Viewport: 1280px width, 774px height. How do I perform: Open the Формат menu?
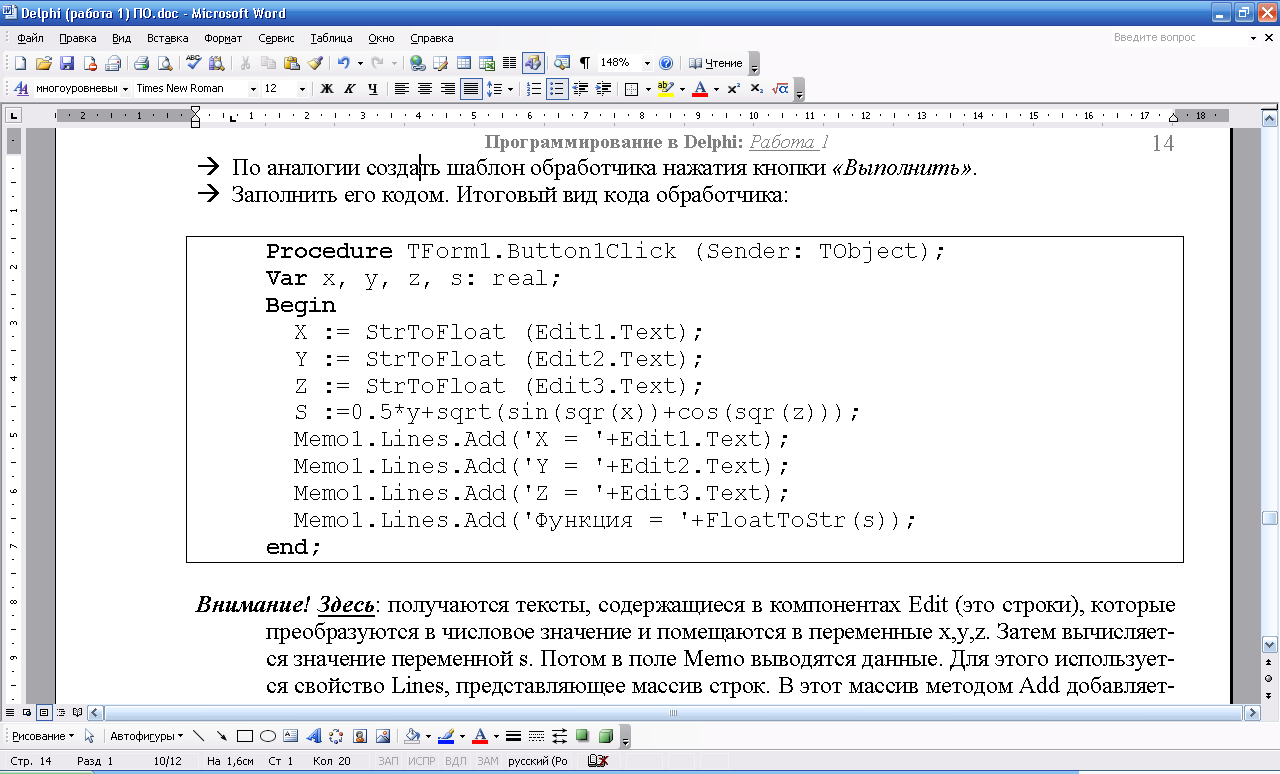pos(223,38)
